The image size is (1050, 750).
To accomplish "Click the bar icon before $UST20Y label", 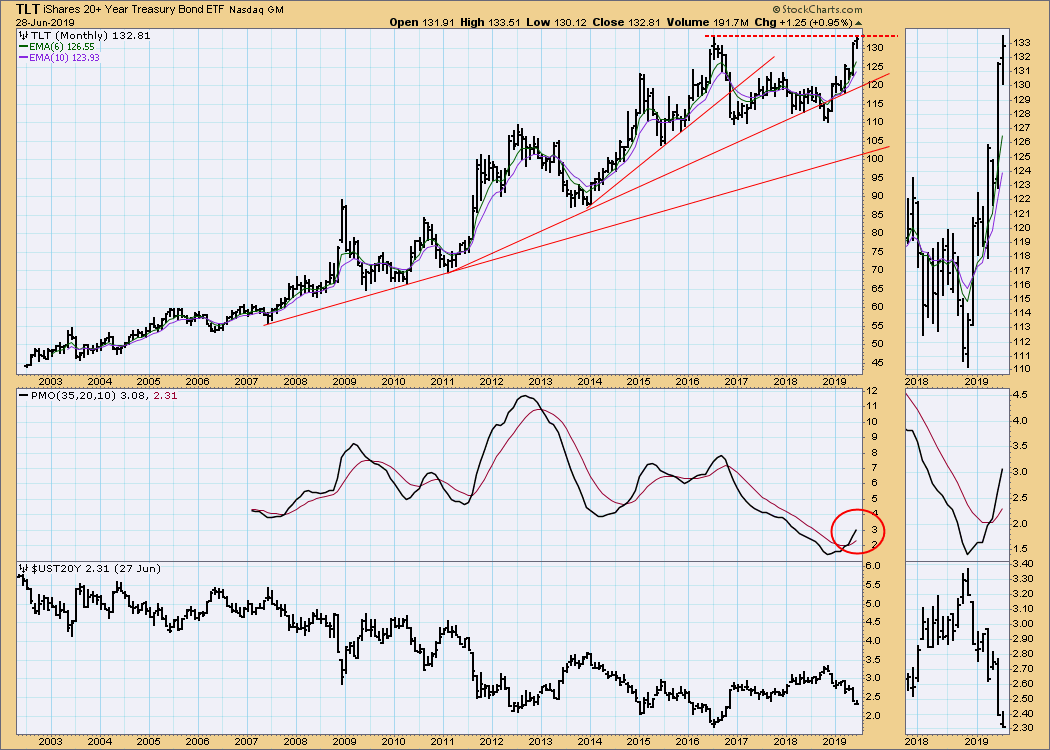I will point(23,569).
